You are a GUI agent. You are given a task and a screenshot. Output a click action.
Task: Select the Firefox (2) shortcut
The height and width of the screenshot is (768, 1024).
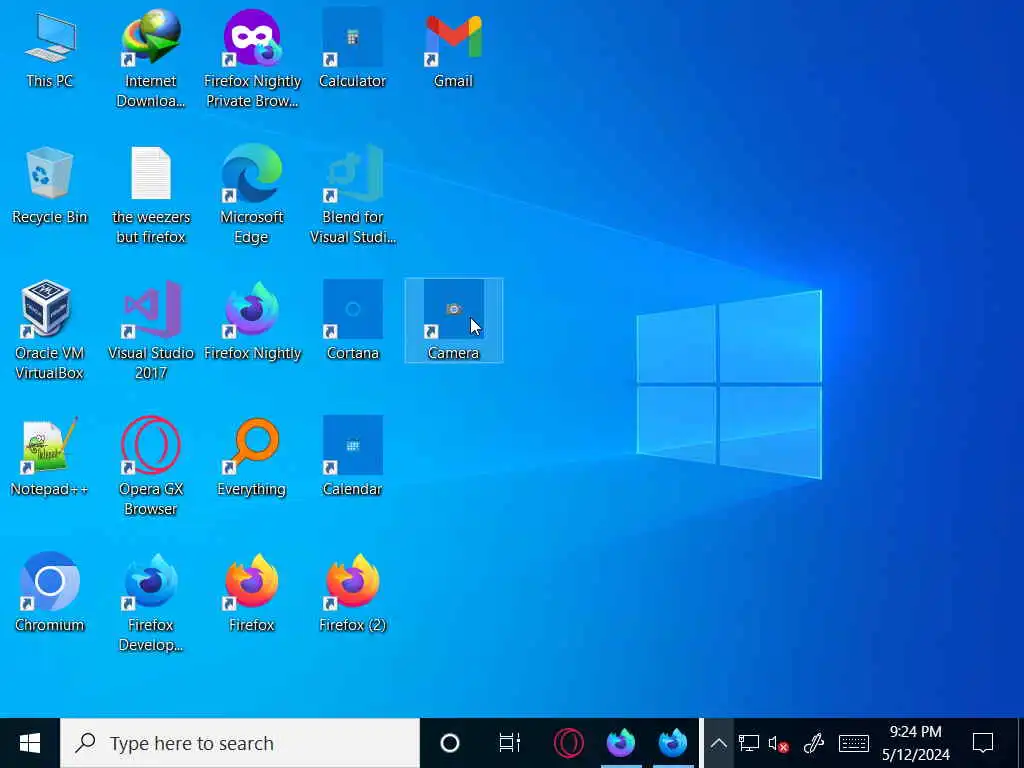click(353, 593)
